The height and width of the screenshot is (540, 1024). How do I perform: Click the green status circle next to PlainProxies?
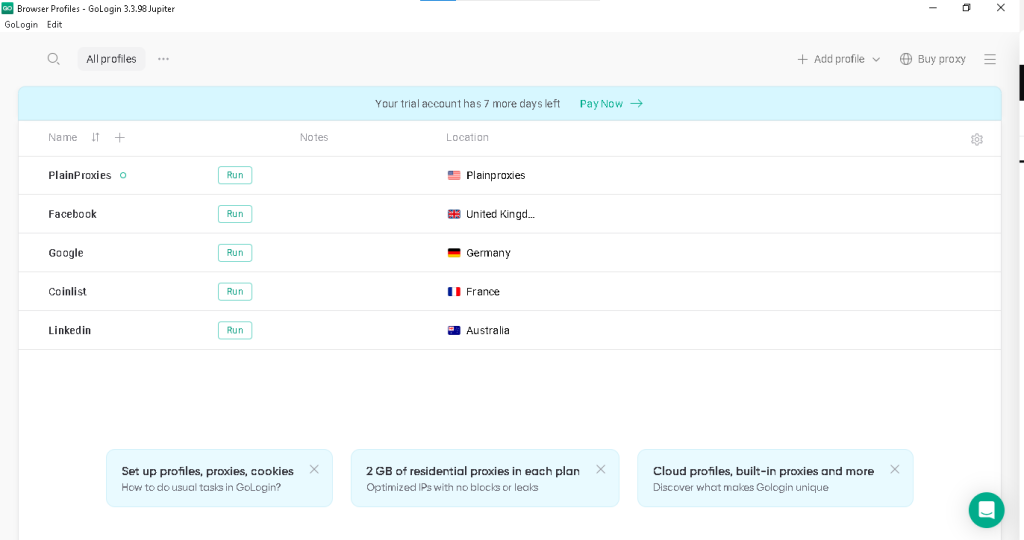pyautogui.click(x=123, y=175)
